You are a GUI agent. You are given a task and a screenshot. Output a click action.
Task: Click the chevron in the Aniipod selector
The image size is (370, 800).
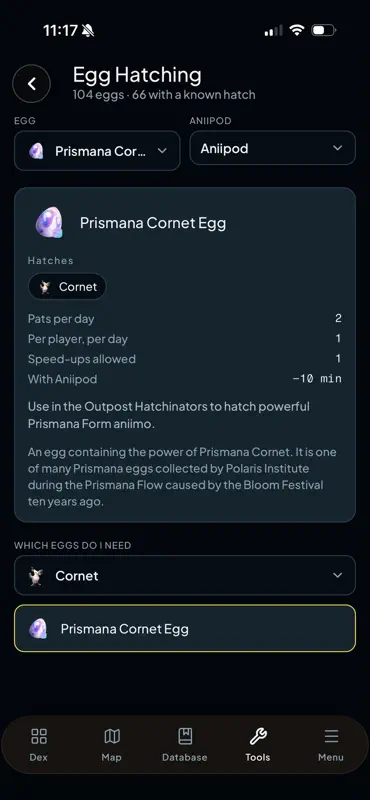tap(337, 148)
